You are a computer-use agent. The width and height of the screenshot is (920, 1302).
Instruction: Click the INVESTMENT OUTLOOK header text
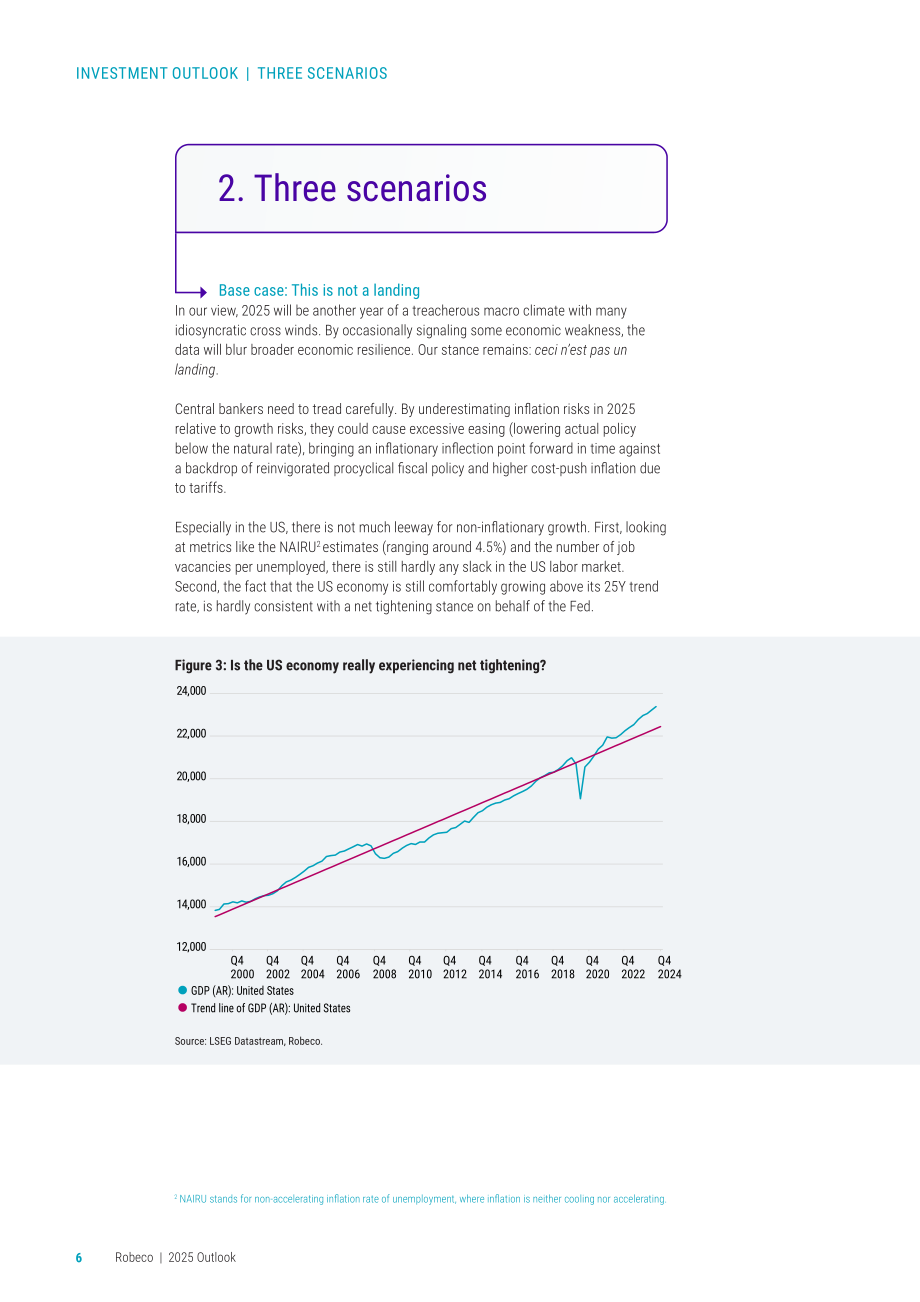coord(157,74)
